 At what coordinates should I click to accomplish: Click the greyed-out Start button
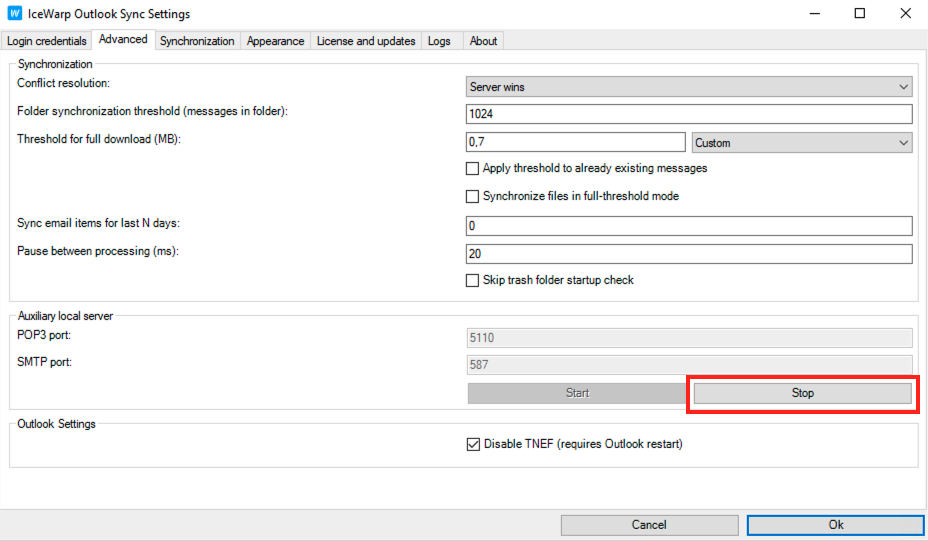coord(577,393)
